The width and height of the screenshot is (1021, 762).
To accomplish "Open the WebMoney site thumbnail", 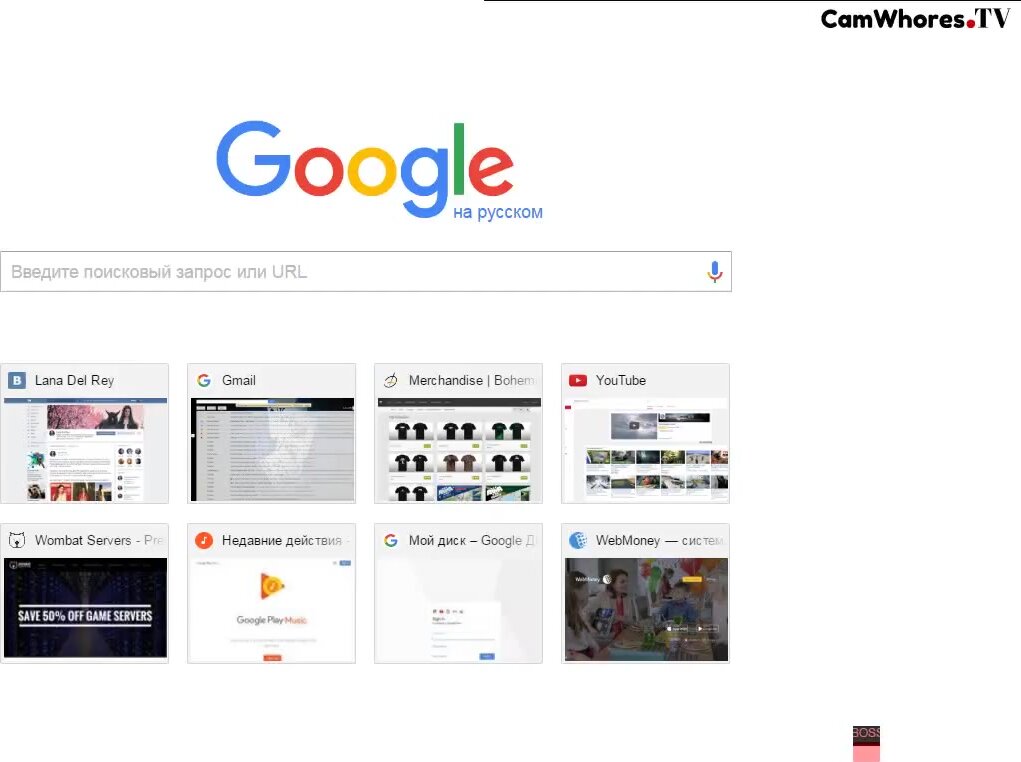I will (646, 610).
